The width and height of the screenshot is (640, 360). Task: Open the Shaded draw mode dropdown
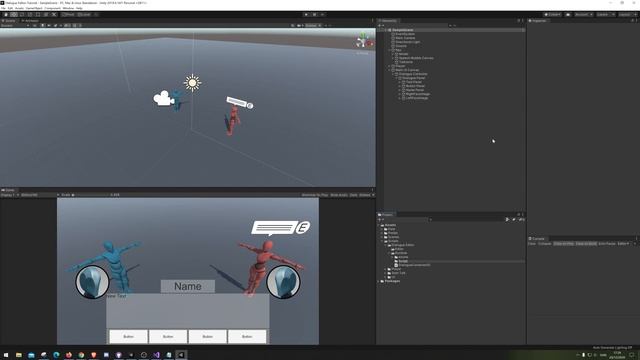coord(15,25)
